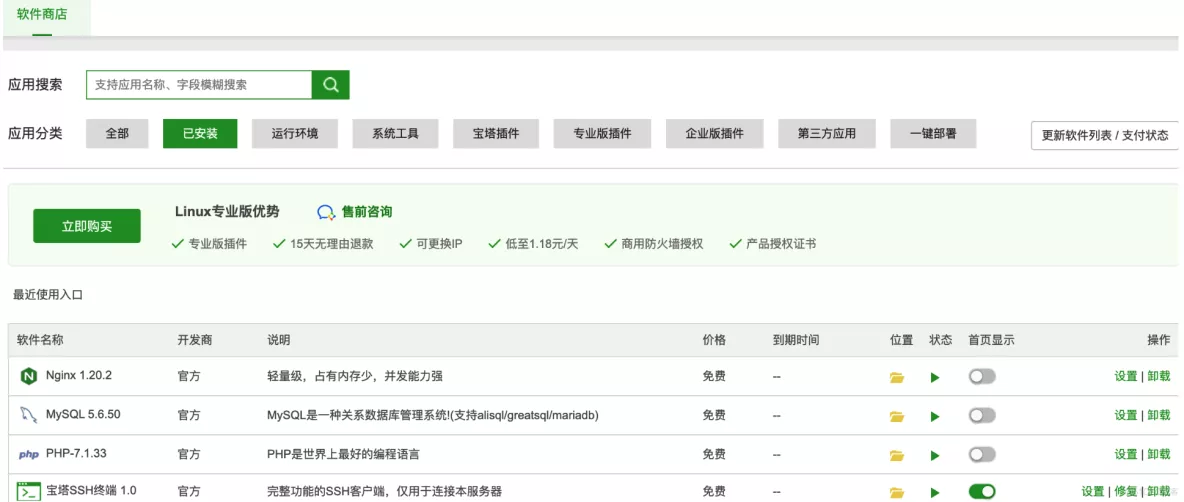Click the 价格 column header
1184x502 pixels.
[714, 340]
